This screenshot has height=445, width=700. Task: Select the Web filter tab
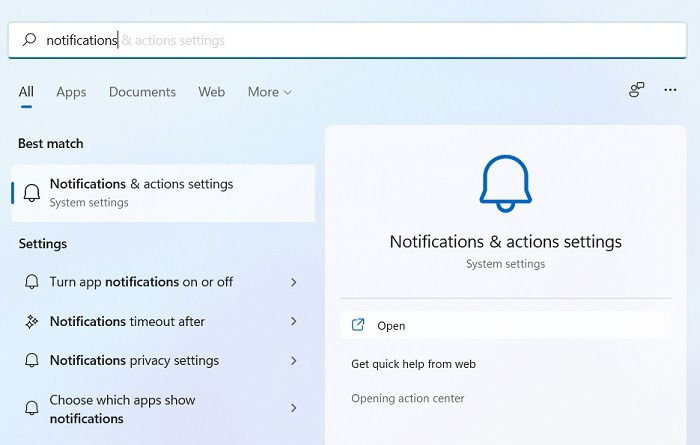(x=212, y=92)
